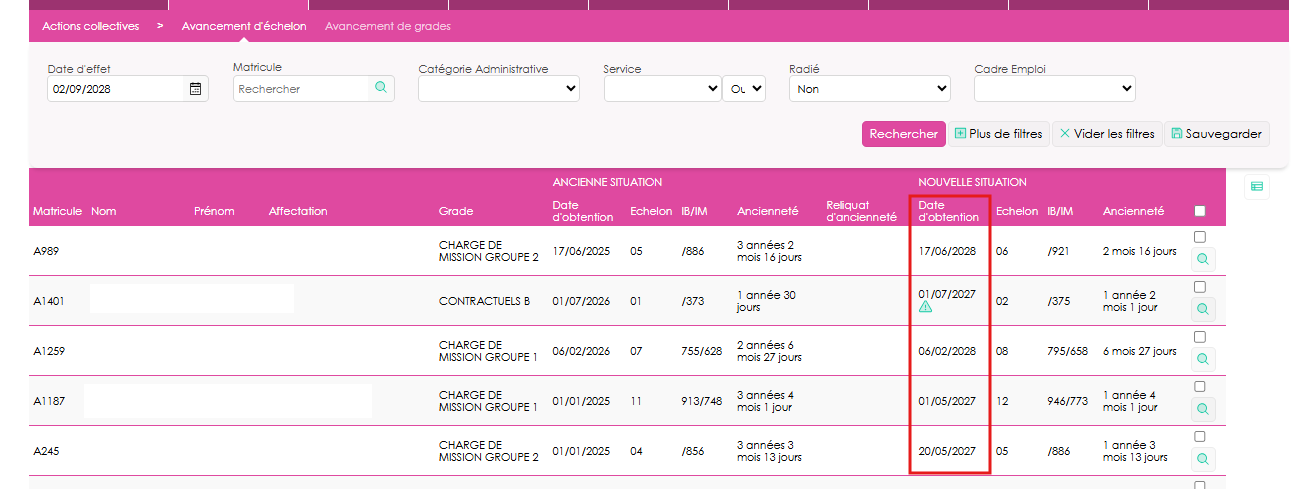This screenshot has height=489, width=1298.
Task: Select matricule cell A1259
Action: [x=49, y=351]
